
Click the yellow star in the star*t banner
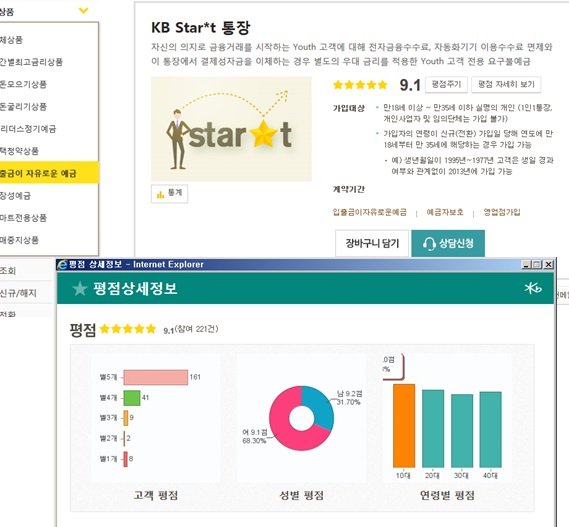pos(264,134)
